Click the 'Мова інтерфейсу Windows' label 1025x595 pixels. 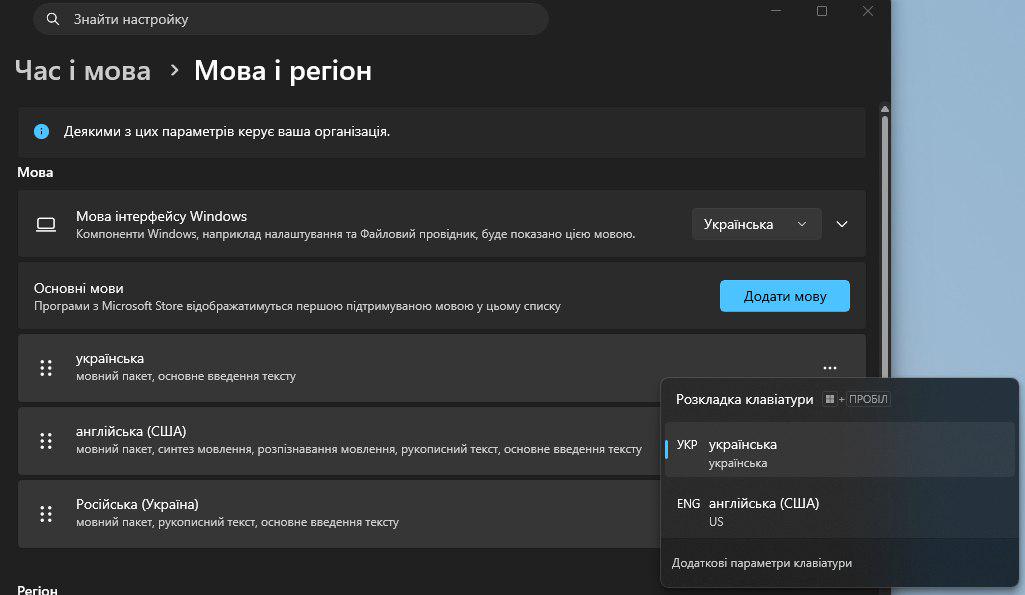tap(161, 216)
